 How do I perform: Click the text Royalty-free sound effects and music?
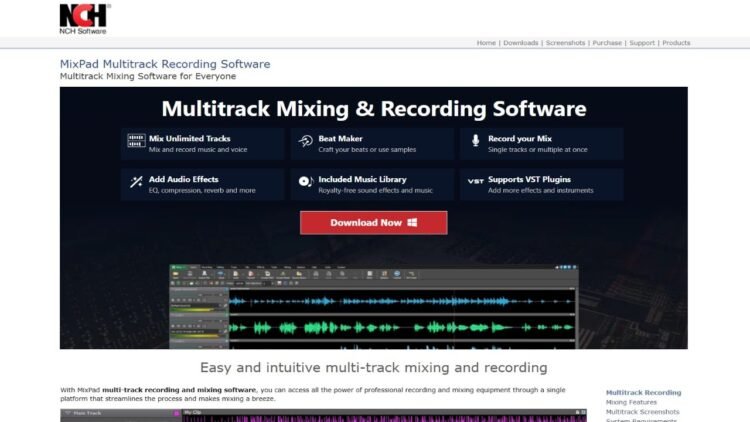[375, 190]
